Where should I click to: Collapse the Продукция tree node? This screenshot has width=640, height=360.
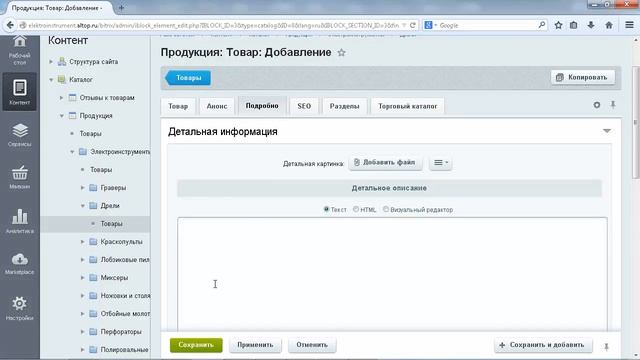coord(62,116)
